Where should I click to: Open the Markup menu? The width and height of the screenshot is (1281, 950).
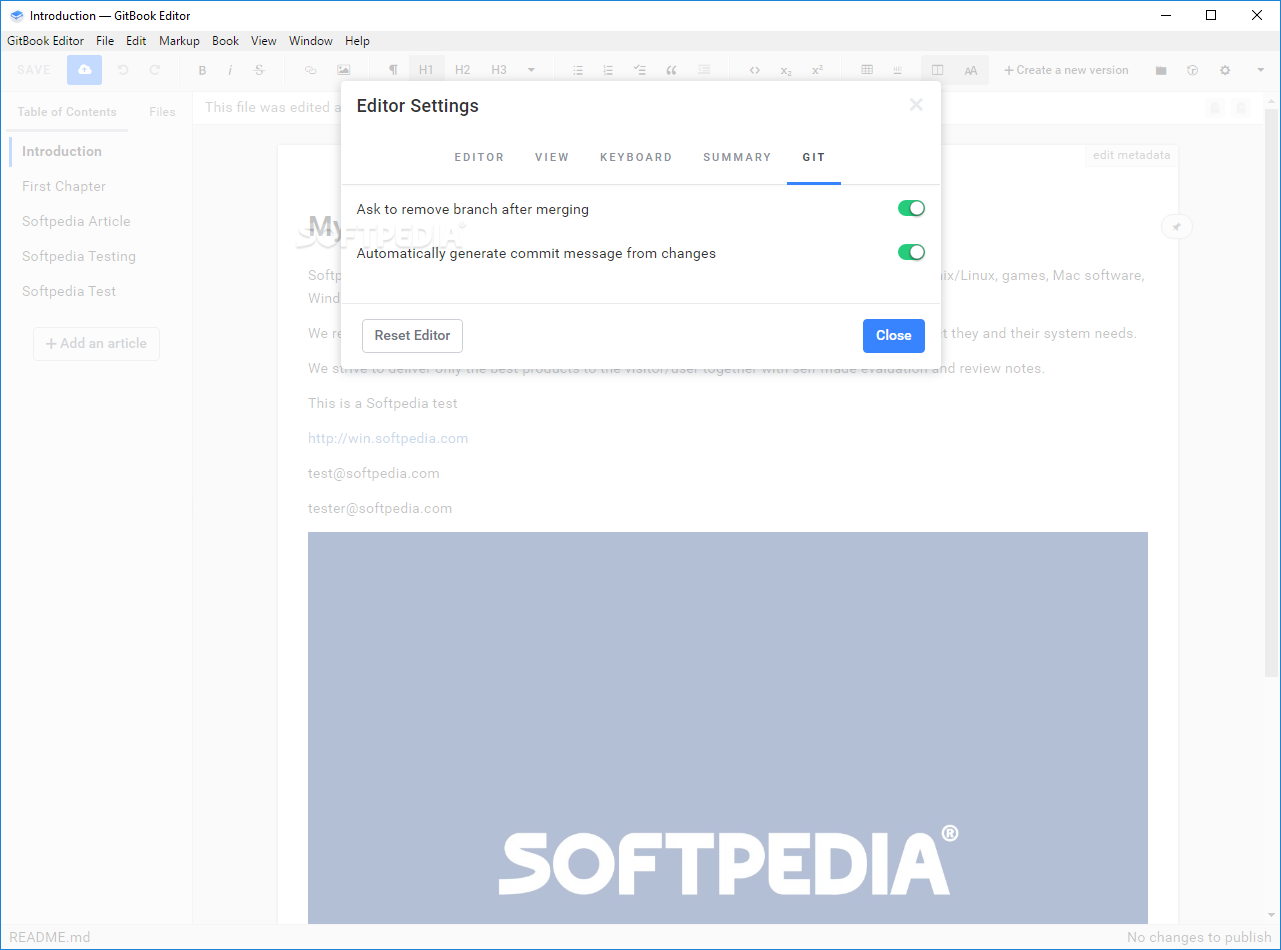(180, 41)
